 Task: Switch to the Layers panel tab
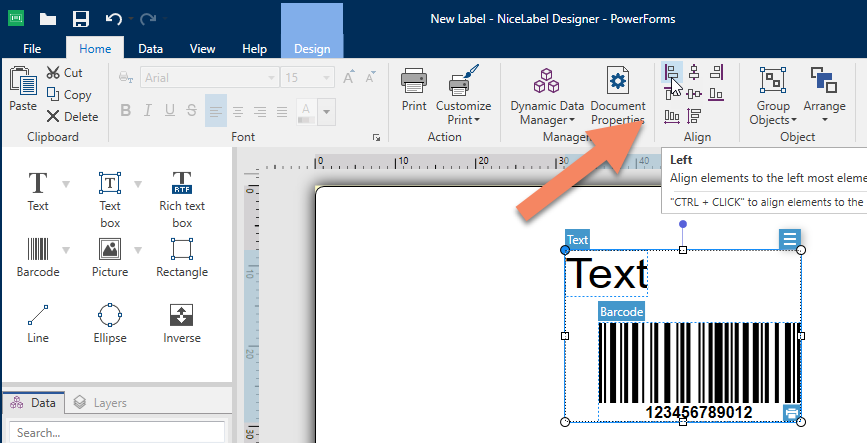100,403
